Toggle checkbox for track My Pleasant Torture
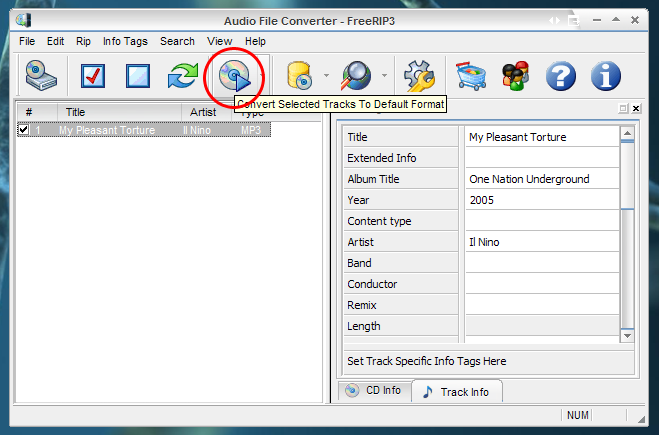 24,129
